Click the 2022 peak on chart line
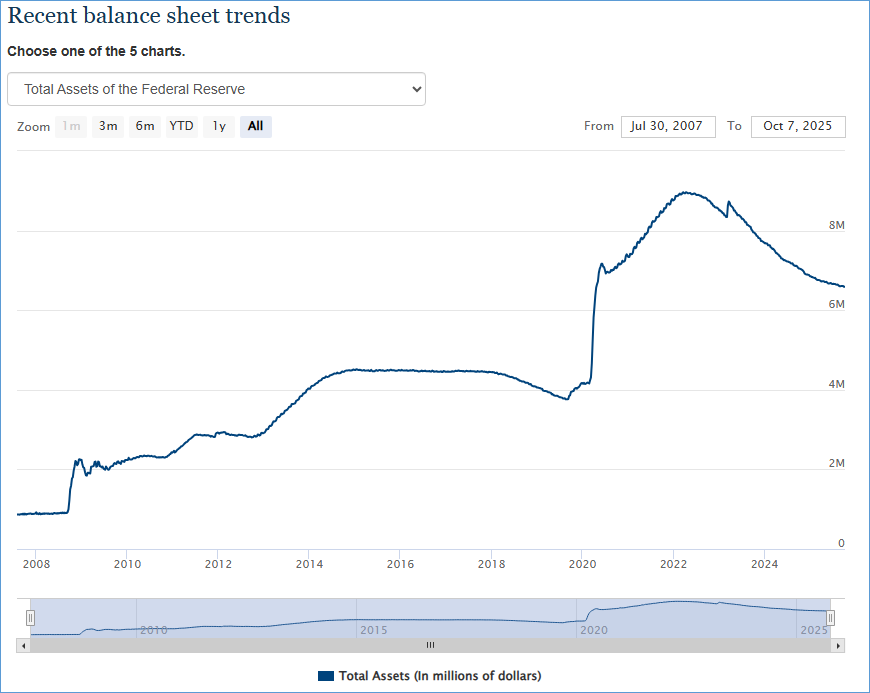 (685, 192)
